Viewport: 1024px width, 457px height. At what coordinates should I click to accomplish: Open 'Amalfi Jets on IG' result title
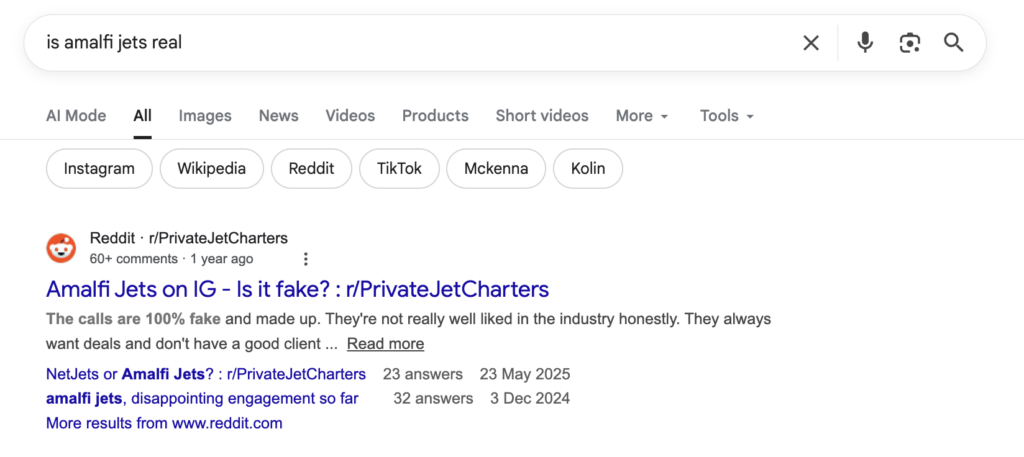(297, 290)
